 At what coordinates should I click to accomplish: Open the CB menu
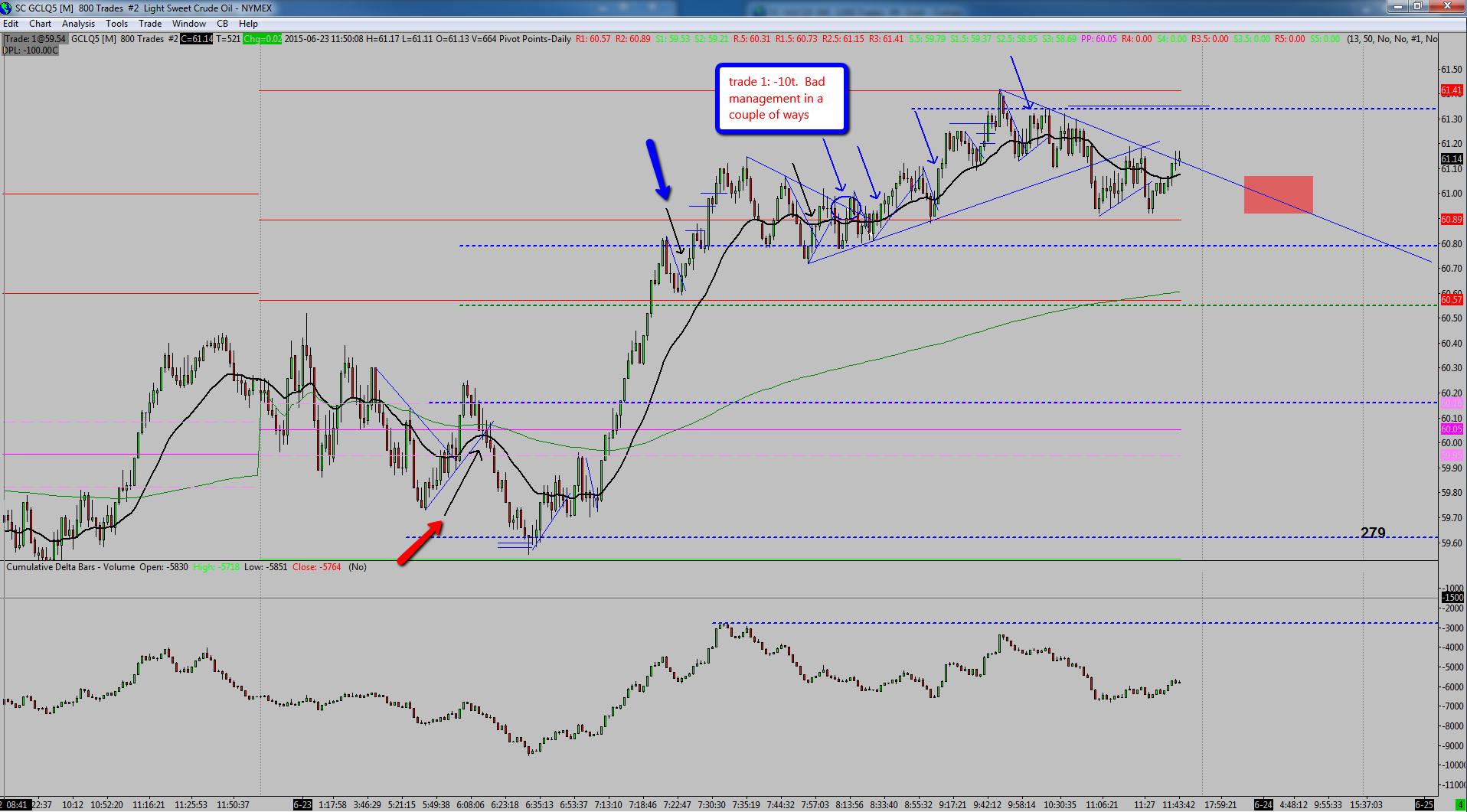coord(222,24)
